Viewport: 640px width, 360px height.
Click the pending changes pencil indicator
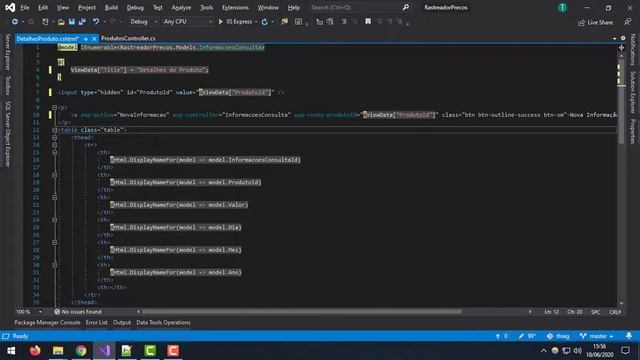(527, 336)
